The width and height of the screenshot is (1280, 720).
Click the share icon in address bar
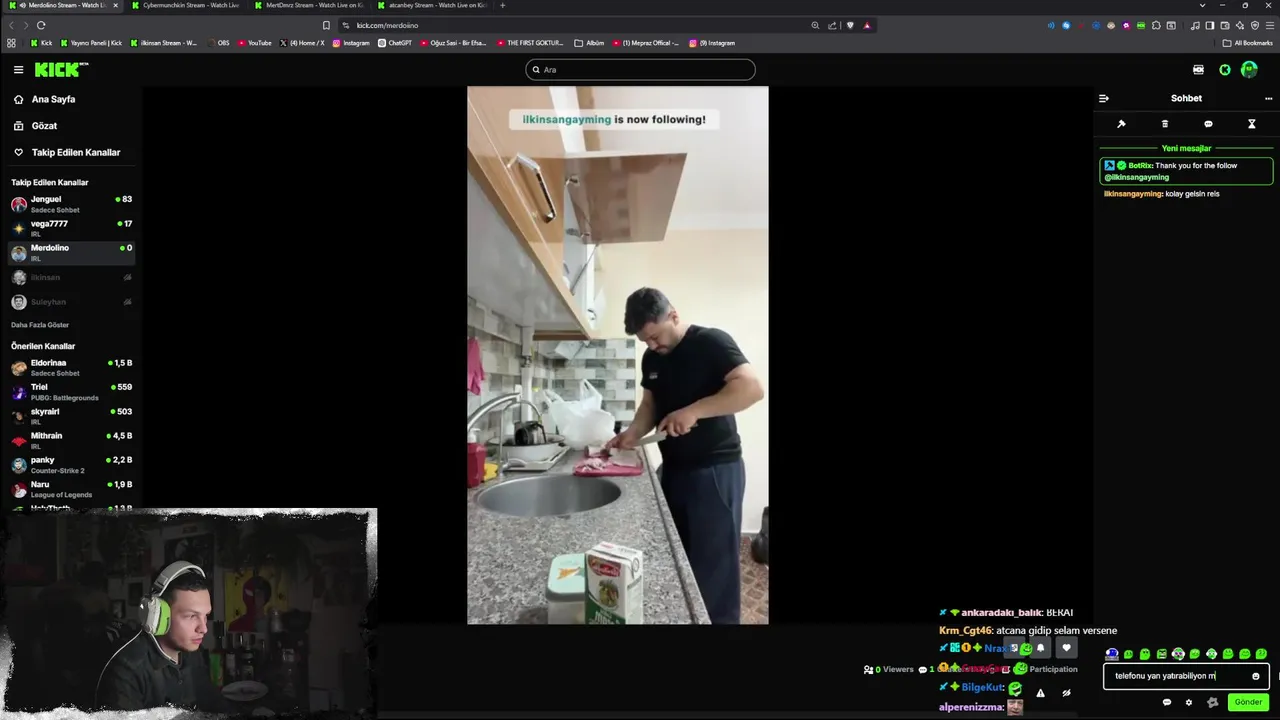coord(832,25)
